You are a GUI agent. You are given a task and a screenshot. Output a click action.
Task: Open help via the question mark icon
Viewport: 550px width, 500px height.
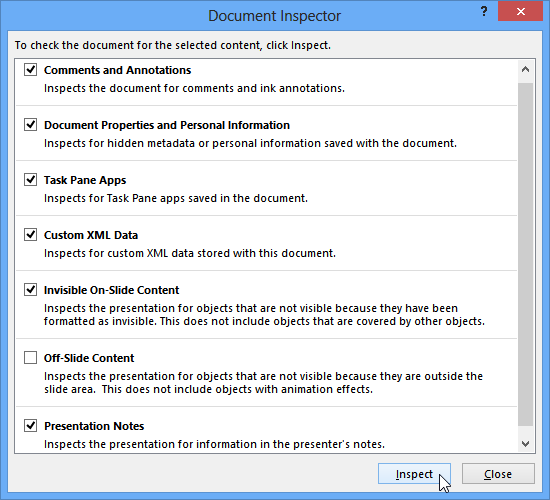[x=484, y=12]
